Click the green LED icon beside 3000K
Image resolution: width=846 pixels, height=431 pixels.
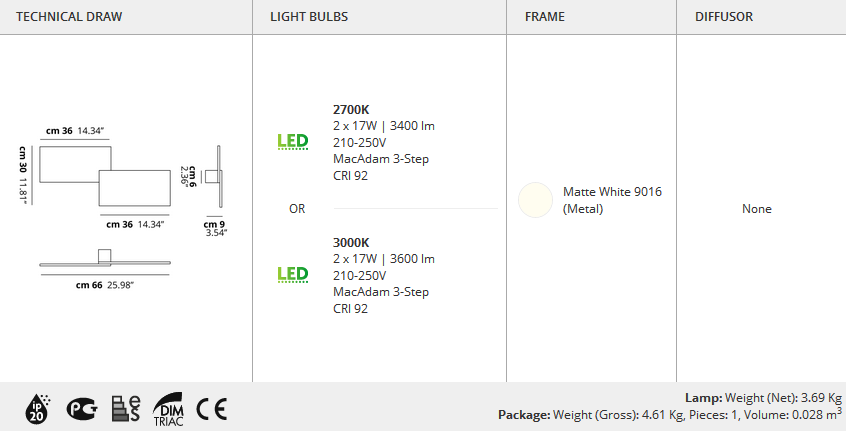tap(292, 275)
